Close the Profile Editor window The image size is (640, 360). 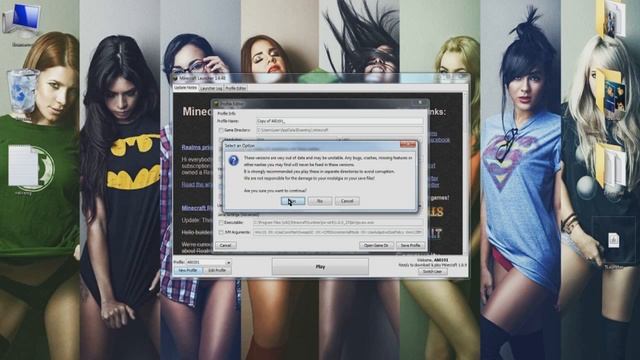(420, 103)
